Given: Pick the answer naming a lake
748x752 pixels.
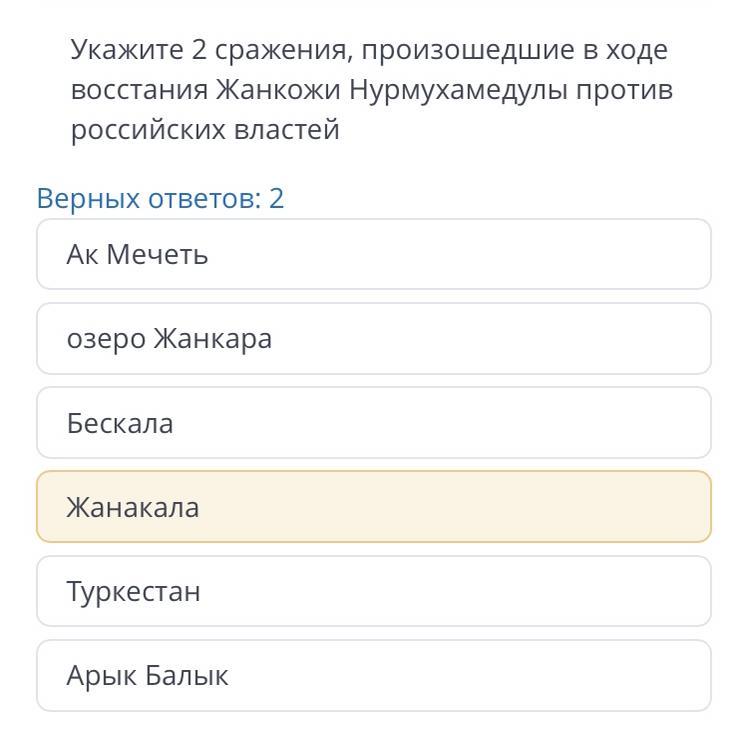Looking at the screenshot, I should (x=373, y=339).
